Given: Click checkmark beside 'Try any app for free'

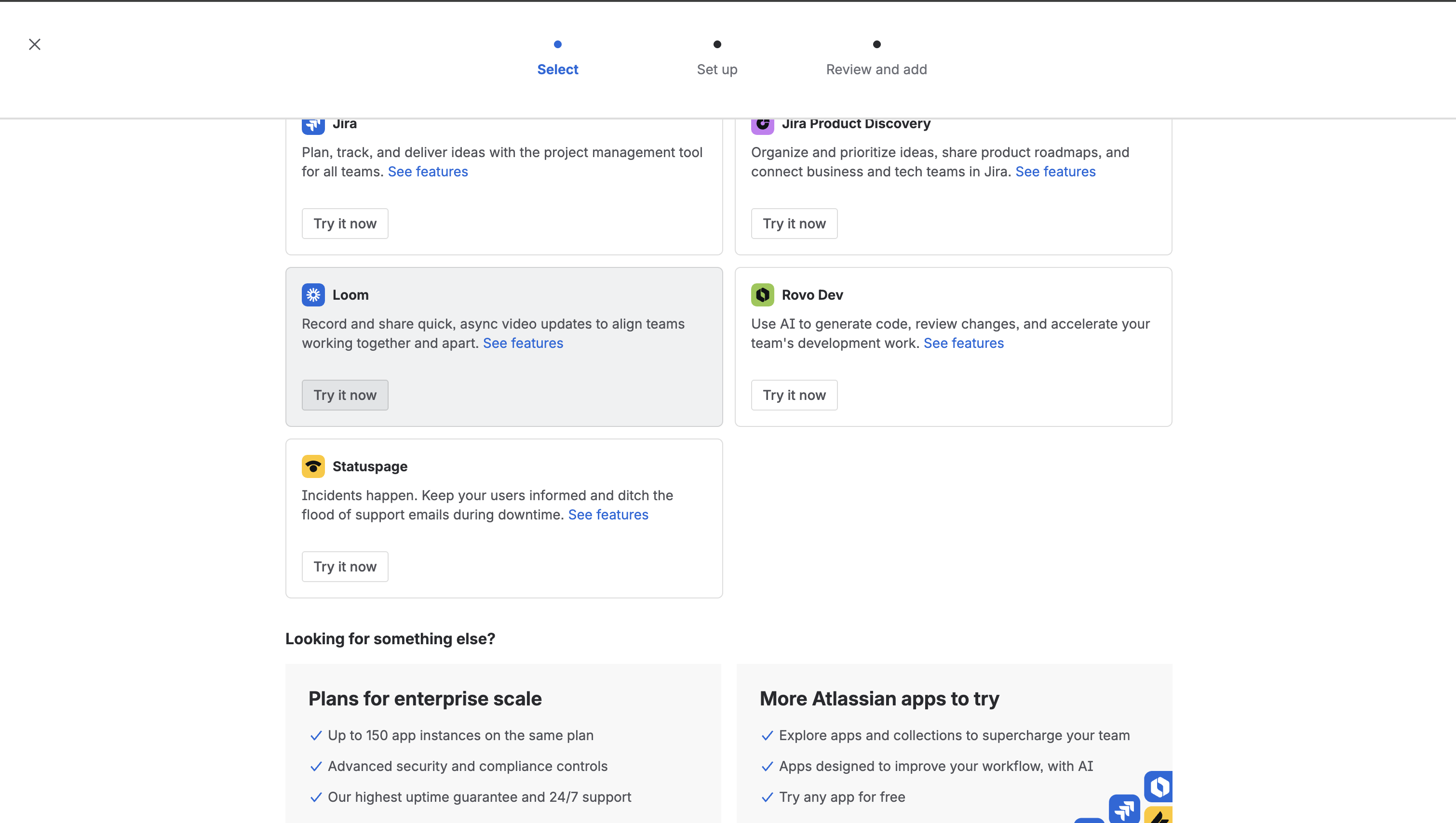Looking at the screenshot, I should (768, 797).
